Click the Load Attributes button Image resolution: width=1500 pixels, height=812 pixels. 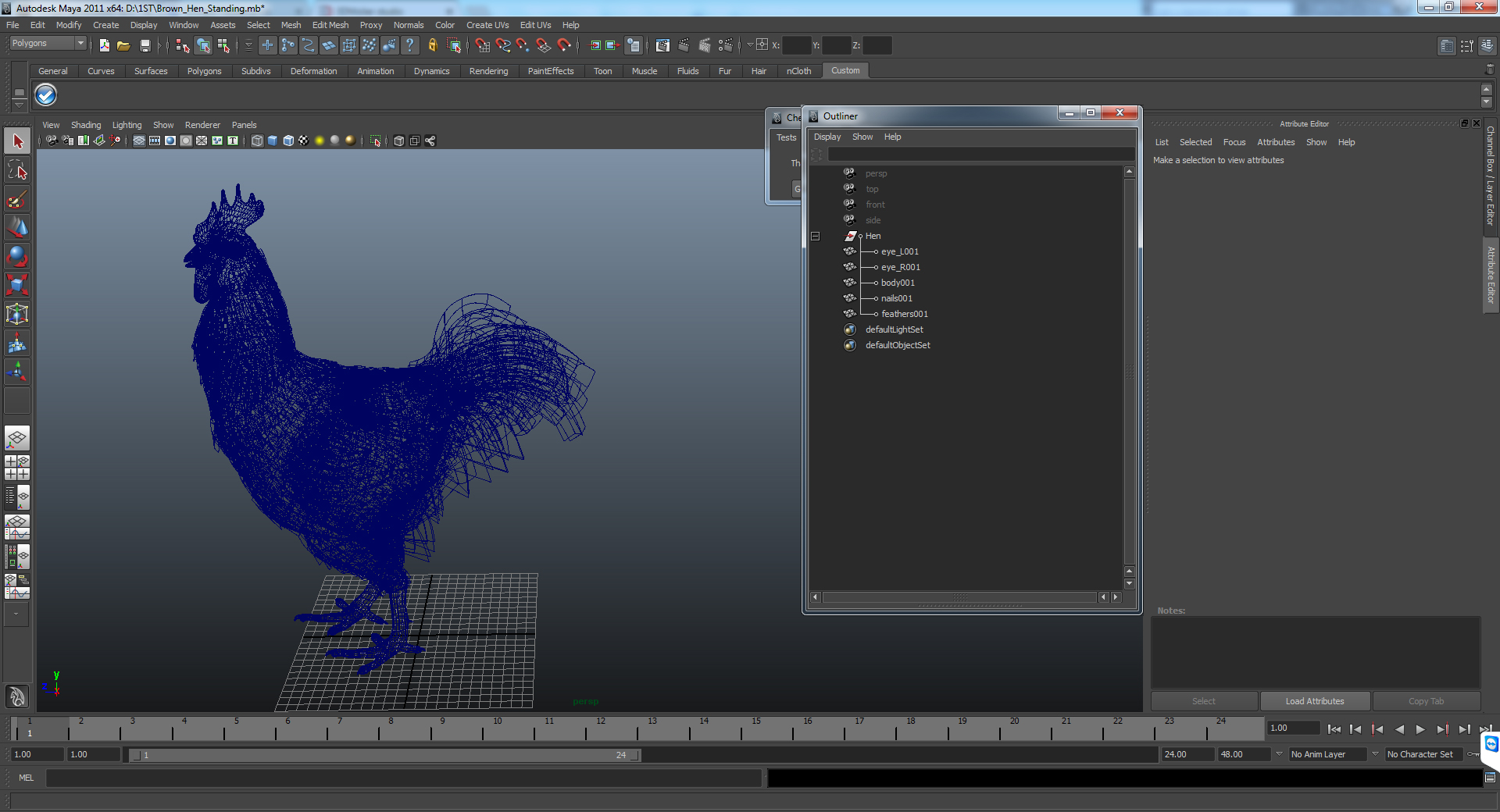(1315, 701)
